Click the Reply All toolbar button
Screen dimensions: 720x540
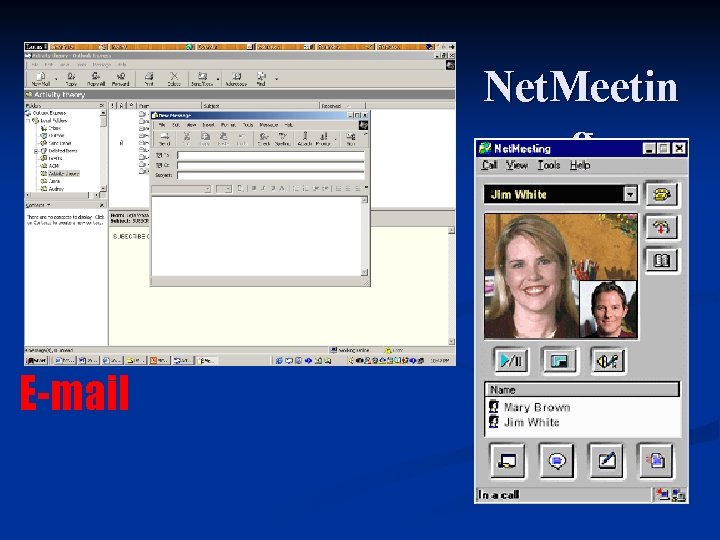(x=96, y=79)
